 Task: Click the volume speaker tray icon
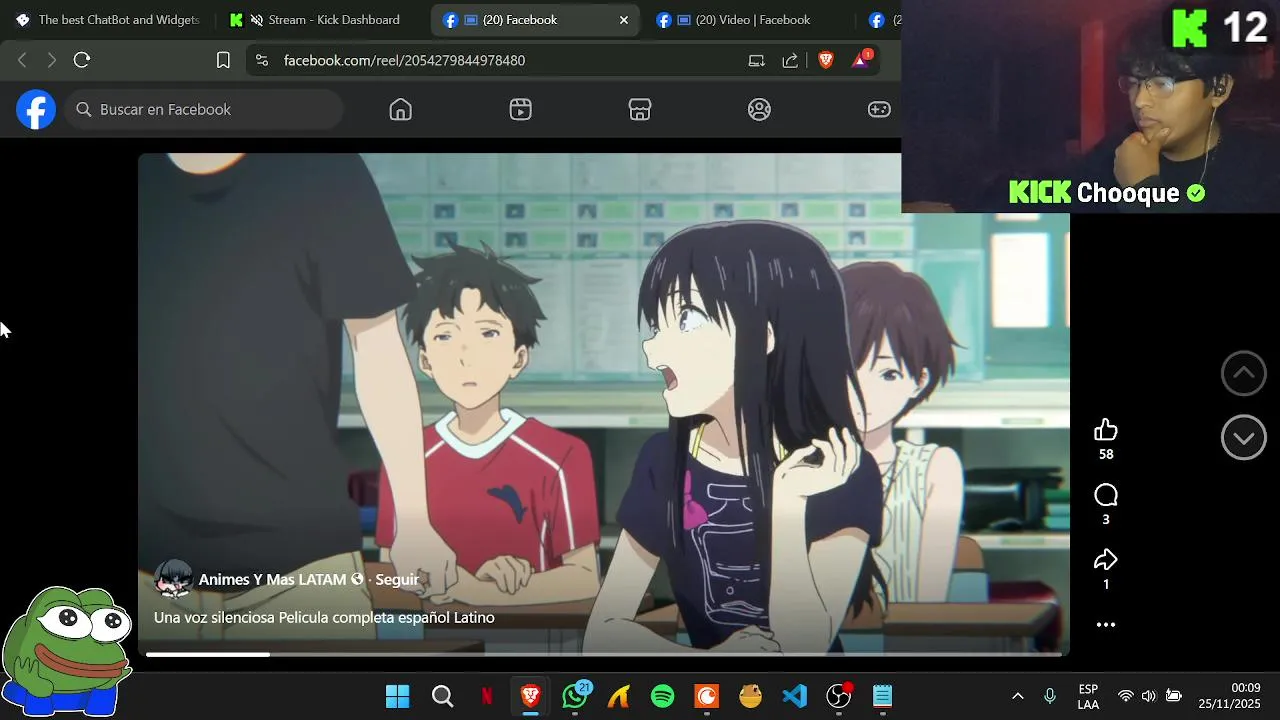pyautogui.click(x=1148, y=696)
